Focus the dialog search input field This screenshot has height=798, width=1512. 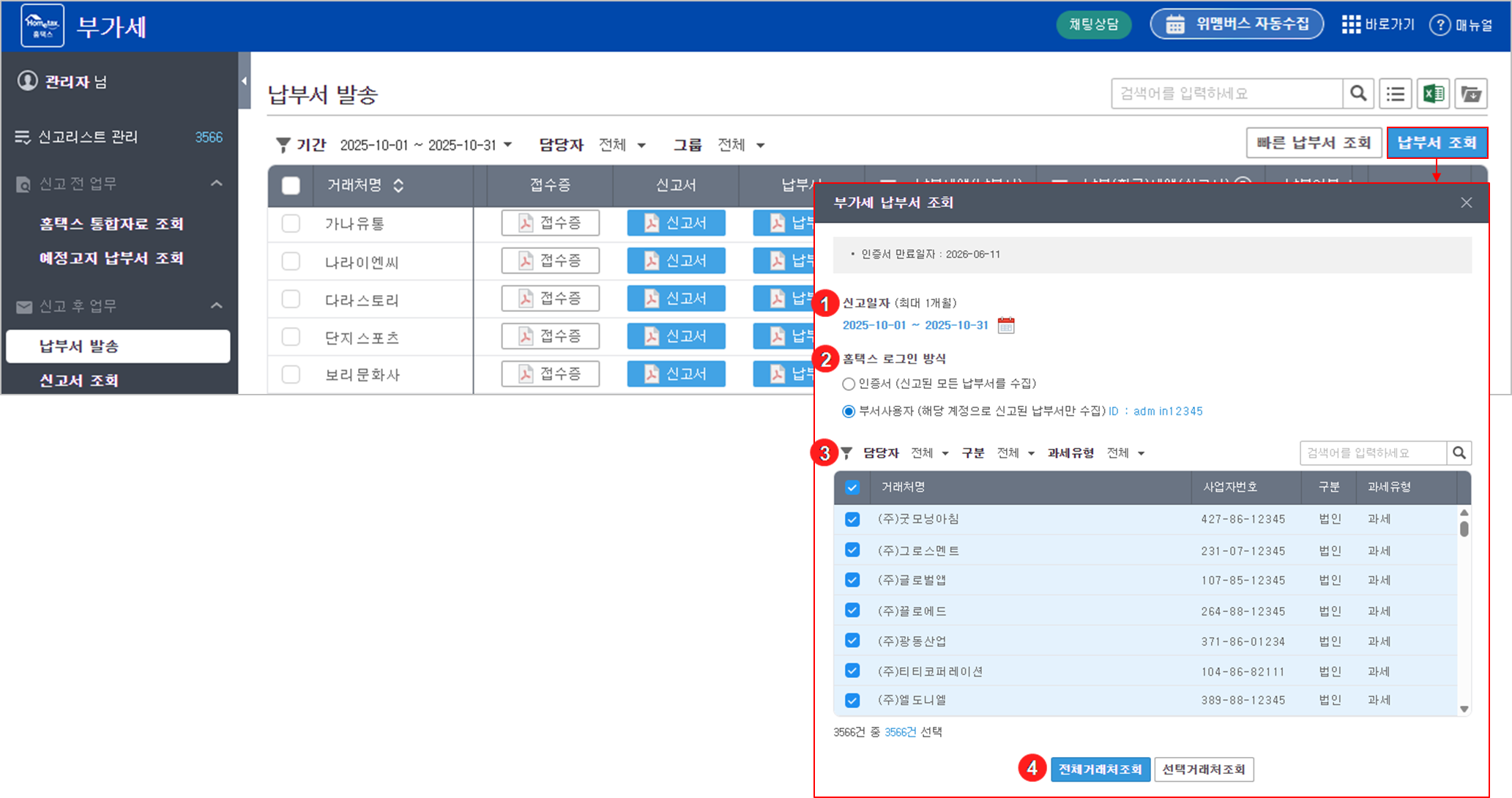click(1374, 453)
